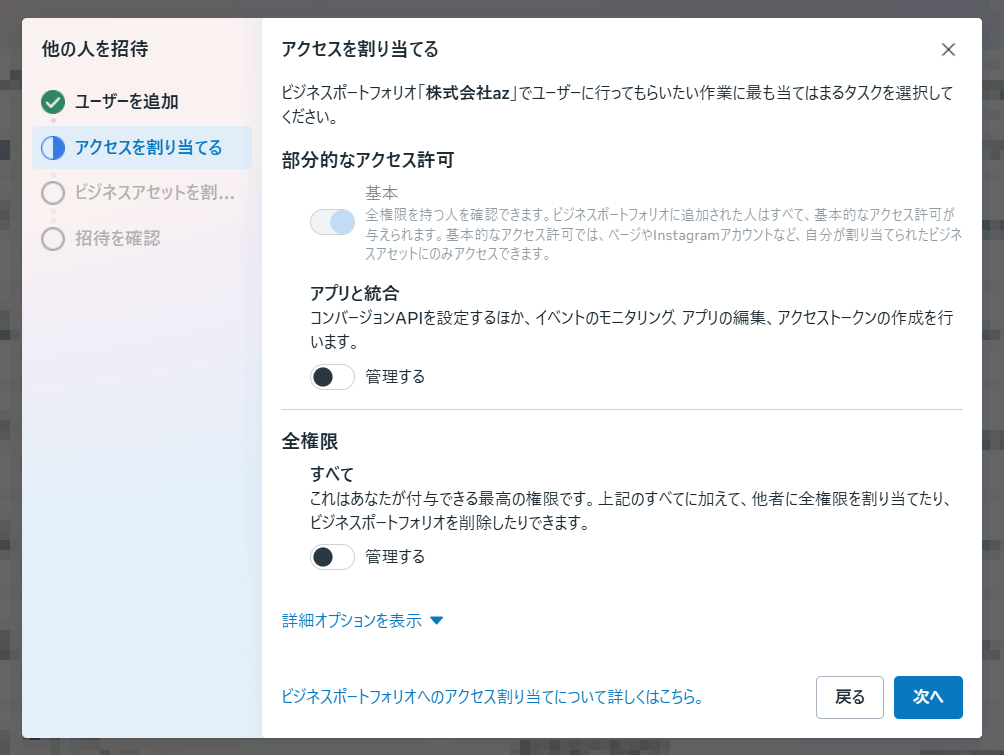Select the アクセスを割り当てる step

tap(148, 148)
